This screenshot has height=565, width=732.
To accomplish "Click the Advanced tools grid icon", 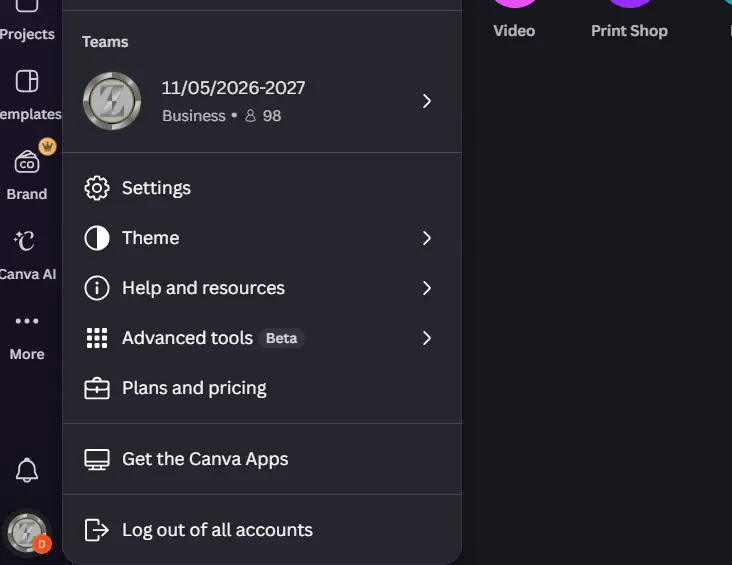I will pos(97,338).
